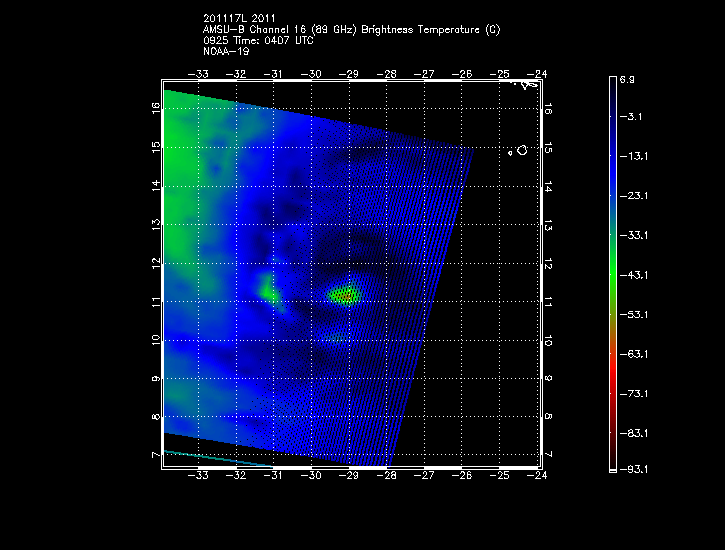Click the small island outline near latitude 15

pos(521,150)
